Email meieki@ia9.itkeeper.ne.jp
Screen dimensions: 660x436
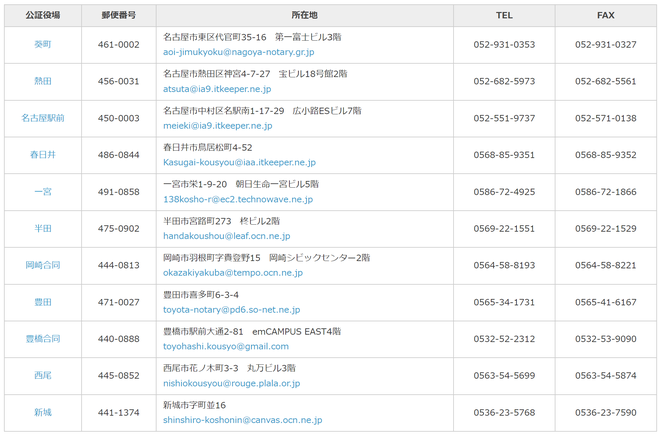(x=218, y=126)
